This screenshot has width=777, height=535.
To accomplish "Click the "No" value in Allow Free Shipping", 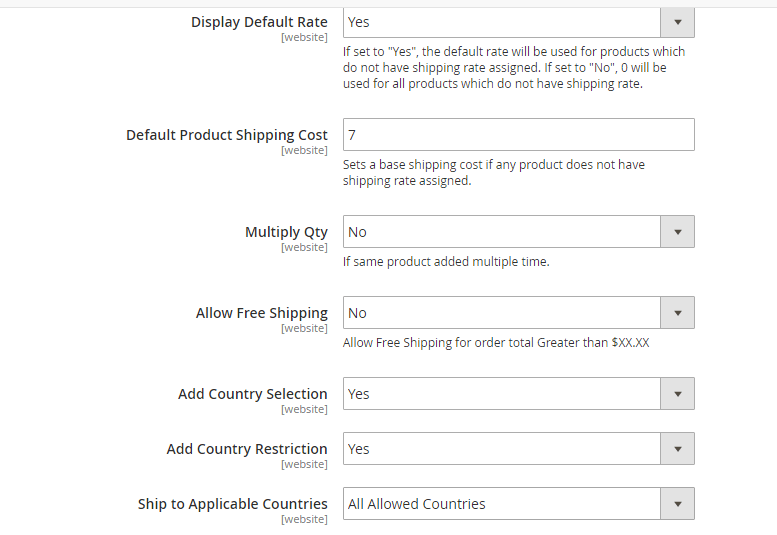I will 357,313.
